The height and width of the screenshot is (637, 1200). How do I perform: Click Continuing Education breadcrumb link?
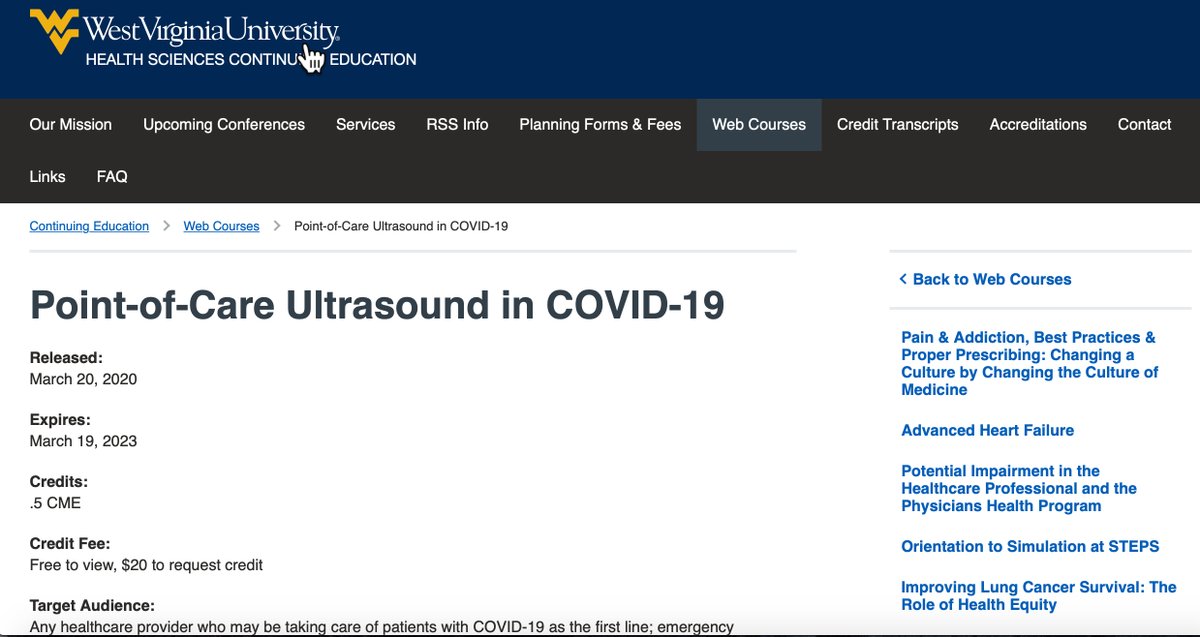(89, 226)
